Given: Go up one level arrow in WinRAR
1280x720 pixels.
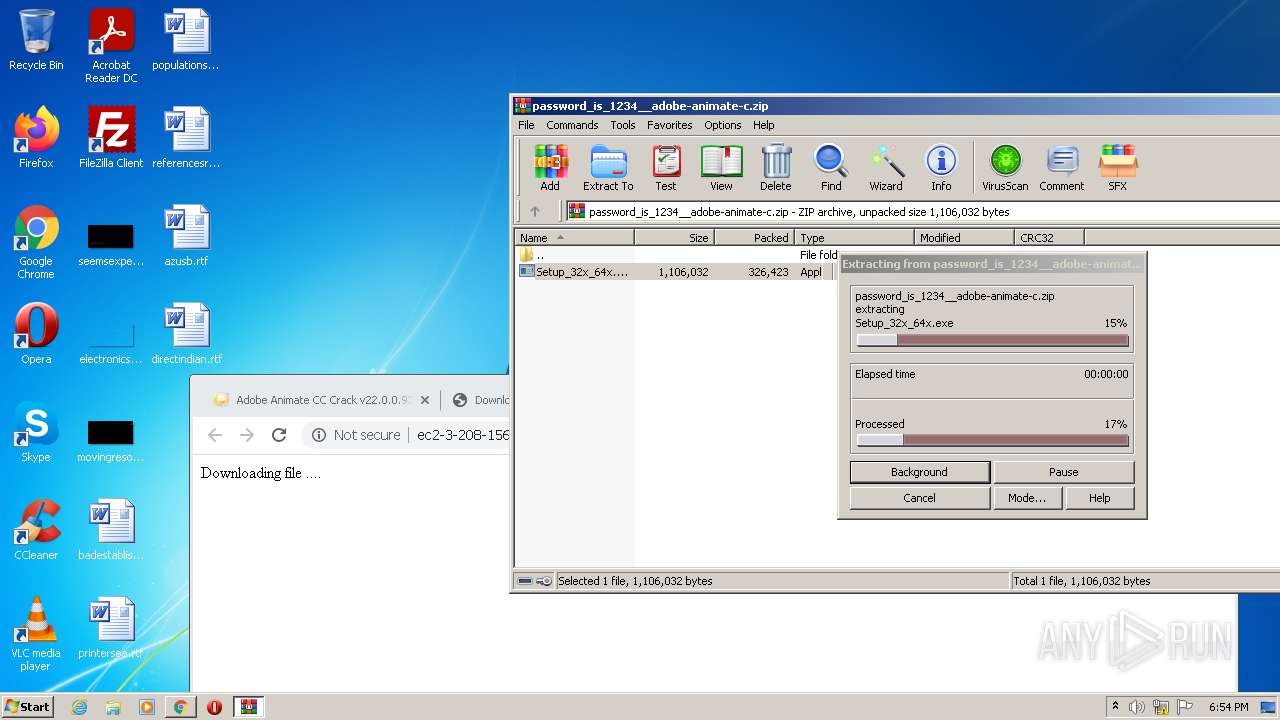Looking at the screenshot, I should pyautogui.click(x=535, y=211).
